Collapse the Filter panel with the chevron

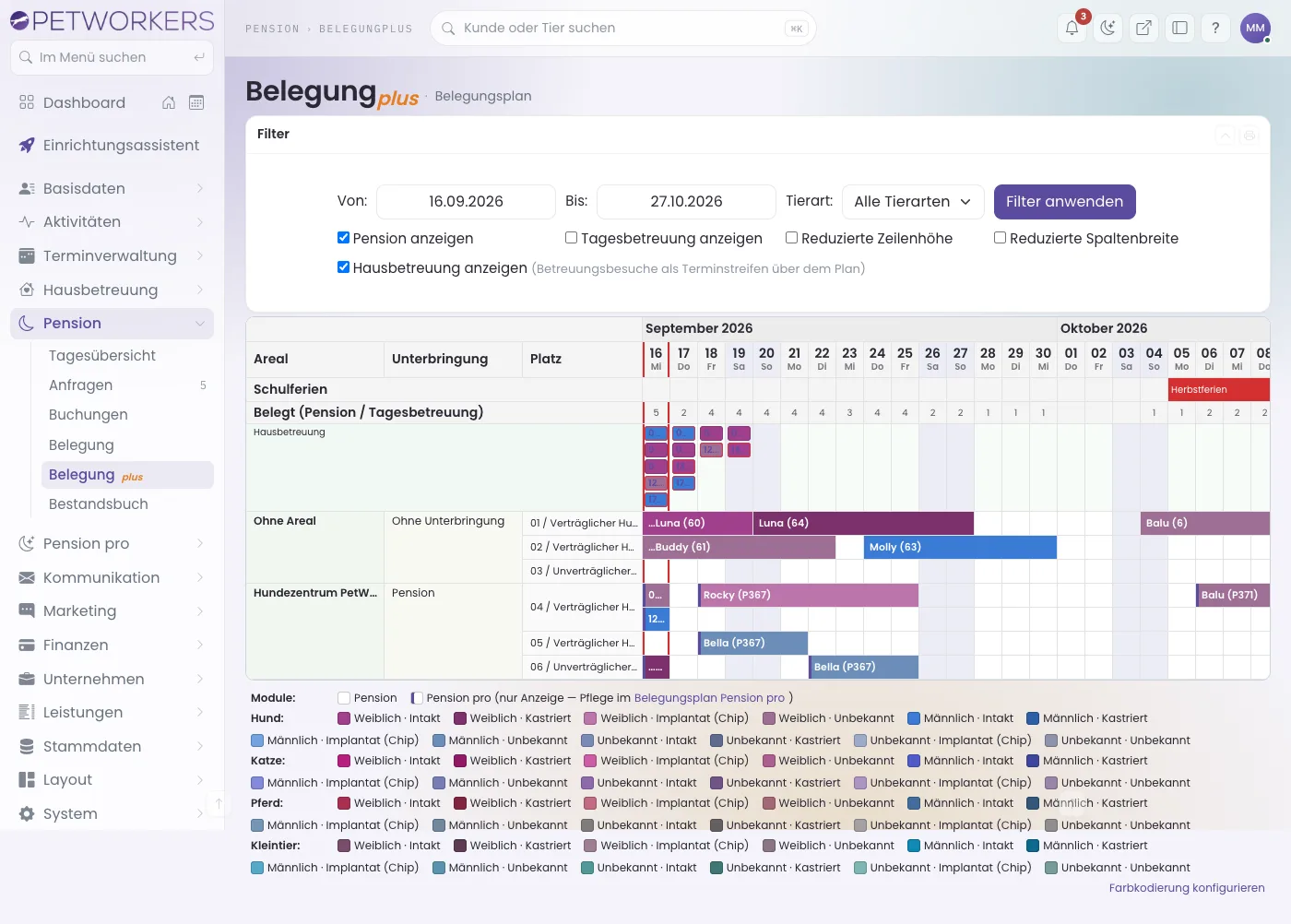(x=1226, y=136)
